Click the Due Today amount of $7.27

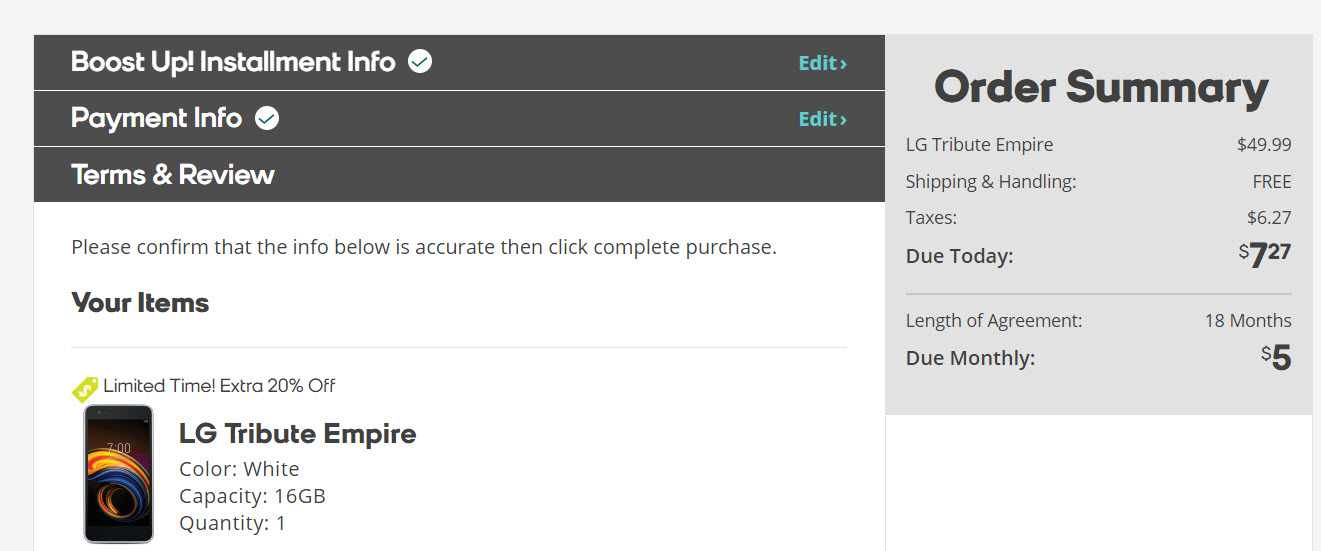(1265, 255)
